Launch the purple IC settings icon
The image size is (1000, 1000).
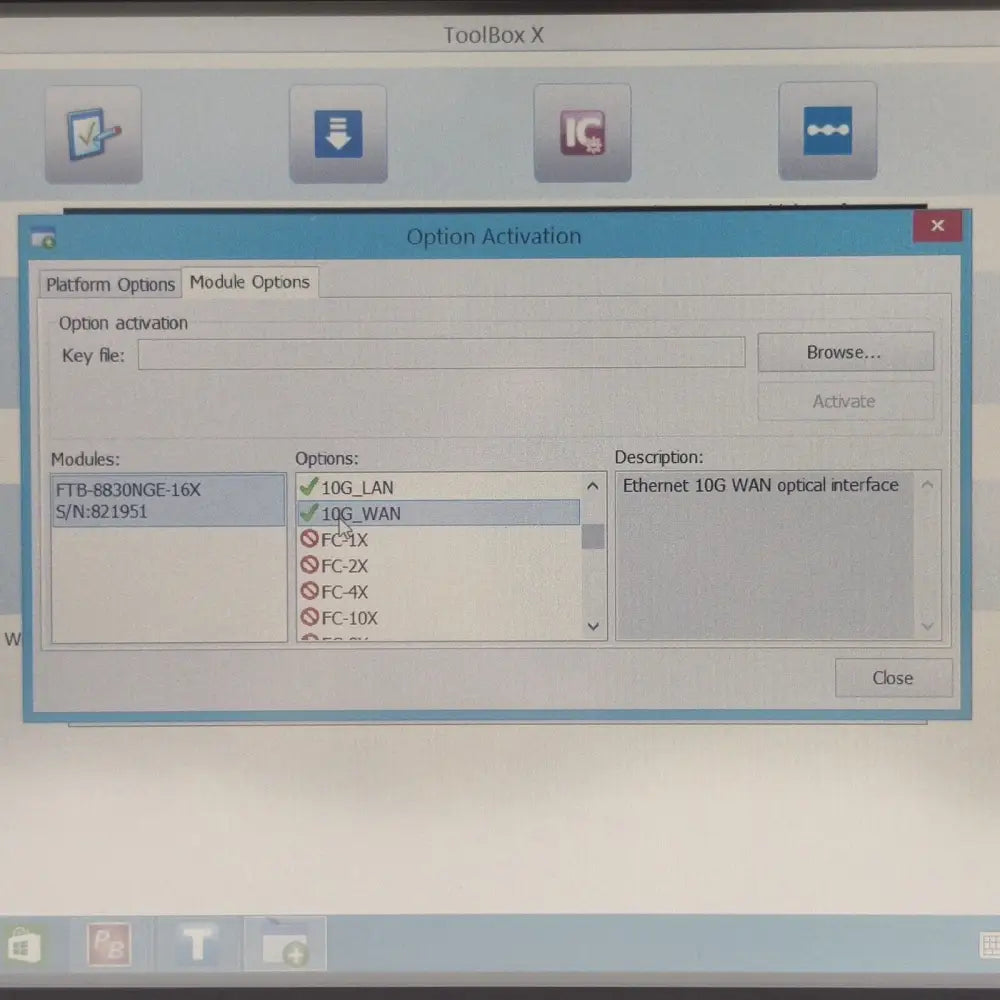(x=582, y=133)
